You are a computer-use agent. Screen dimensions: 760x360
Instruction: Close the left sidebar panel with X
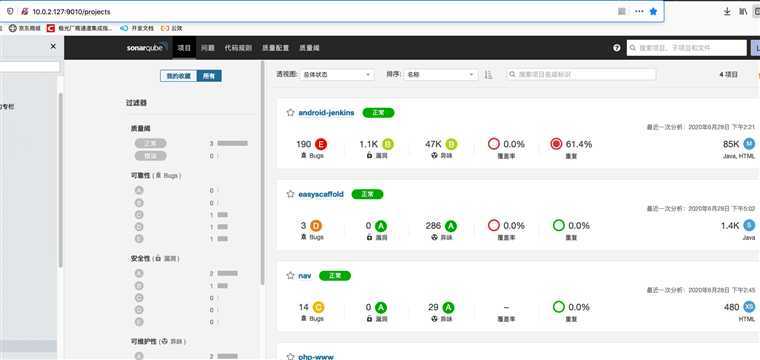(x=53, y=46)
